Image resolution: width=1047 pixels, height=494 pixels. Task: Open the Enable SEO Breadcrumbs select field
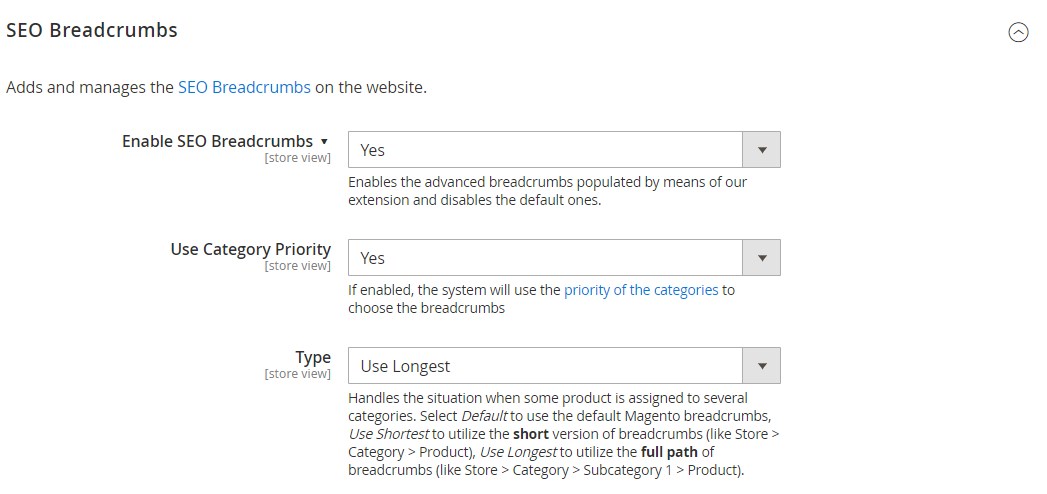545,150
